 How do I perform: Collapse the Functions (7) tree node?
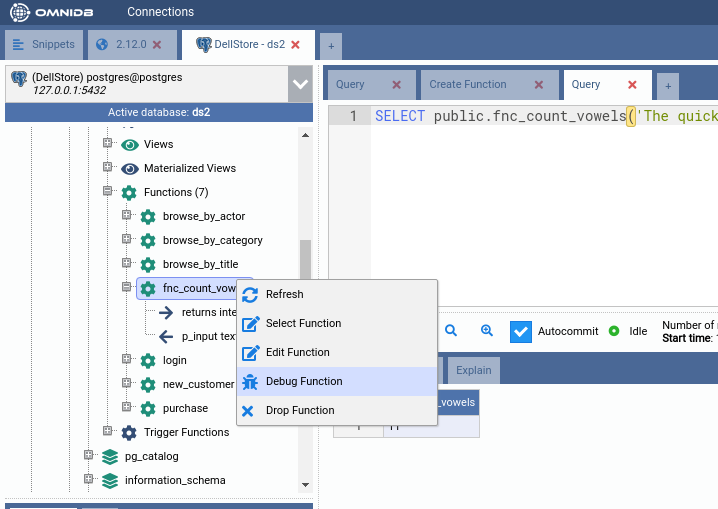click(107, 192)
